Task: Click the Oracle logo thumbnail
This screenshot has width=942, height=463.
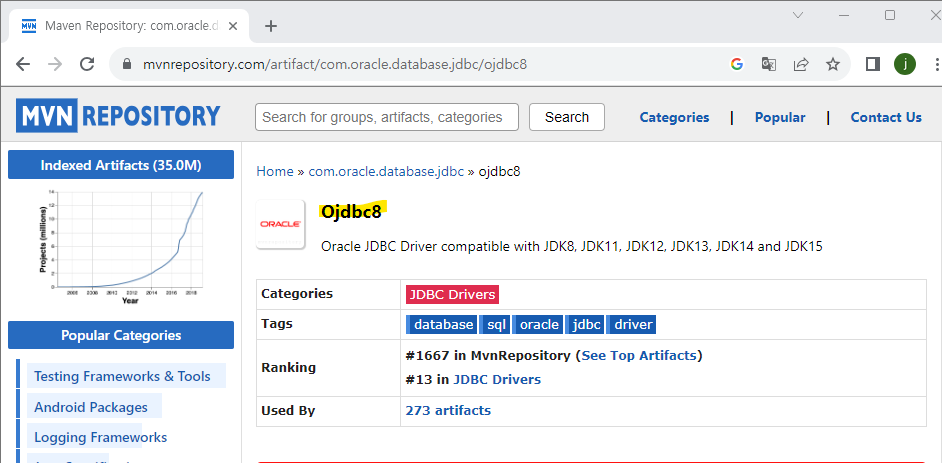Action: click(281, 224)
